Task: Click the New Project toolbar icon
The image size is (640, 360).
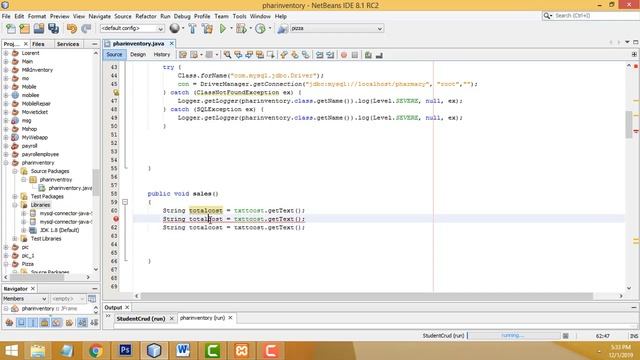Action: pos(24,28)
